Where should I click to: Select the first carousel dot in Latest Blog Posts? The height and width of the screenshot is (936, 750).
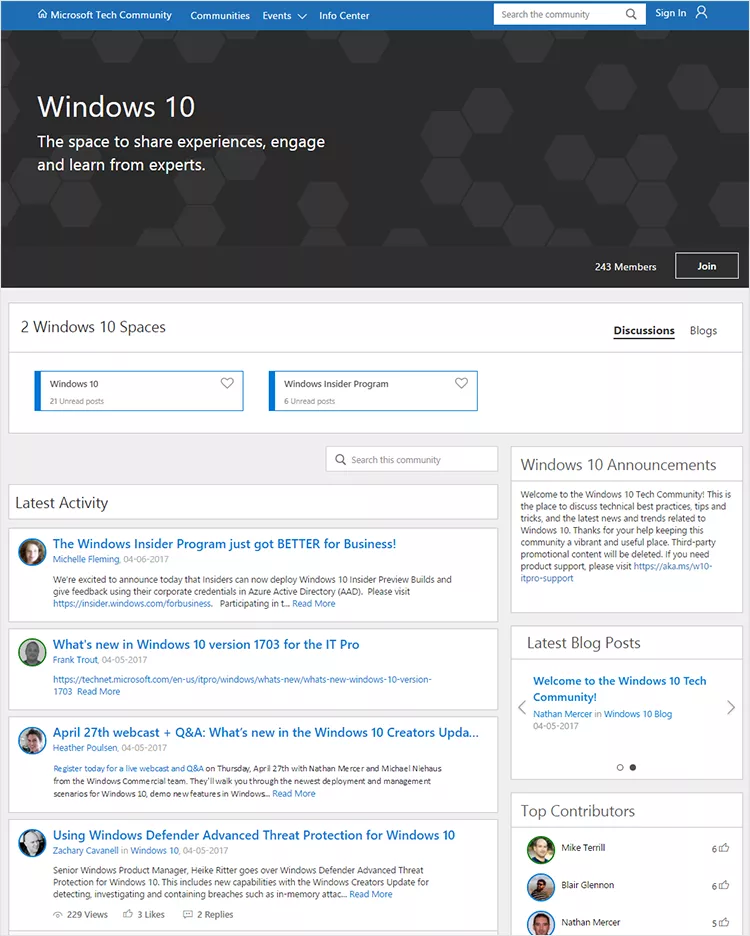tap(620, 768)
